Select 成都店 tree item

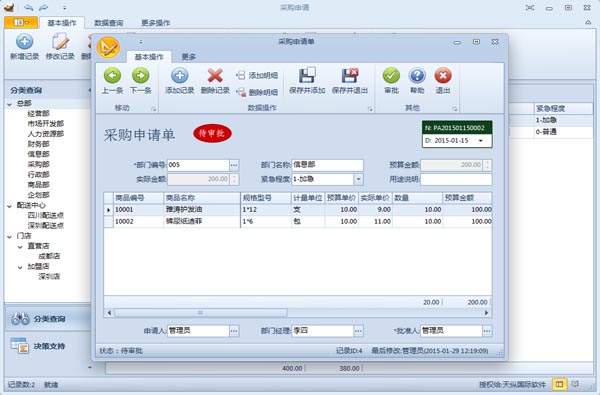(49, 256)
